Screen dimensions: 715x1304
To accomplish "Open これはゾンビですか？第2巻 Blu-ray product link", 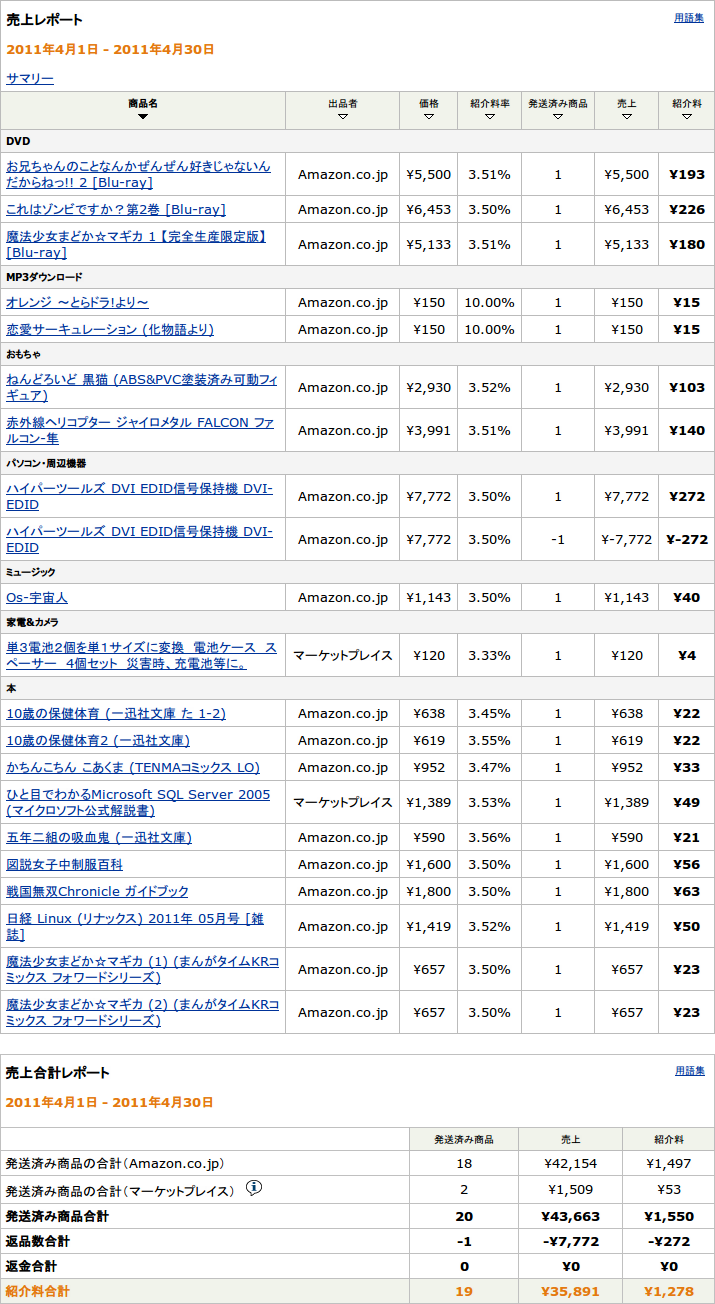I will 116,209.
